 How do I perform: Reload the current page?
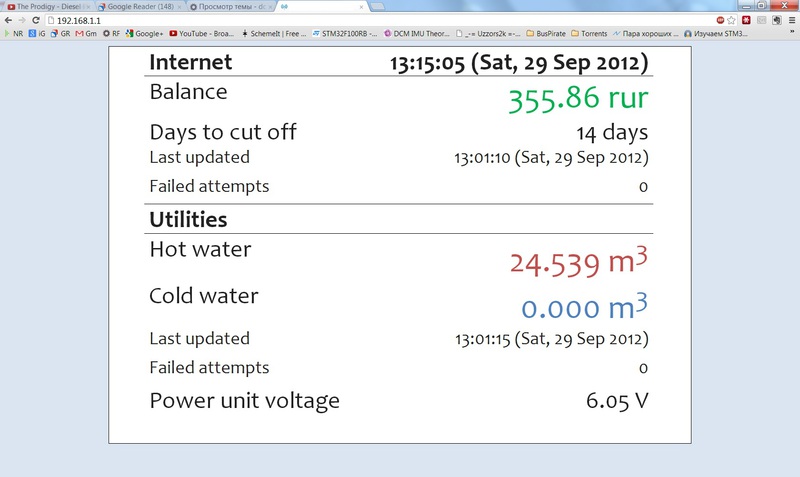click(x=35, y=20)
